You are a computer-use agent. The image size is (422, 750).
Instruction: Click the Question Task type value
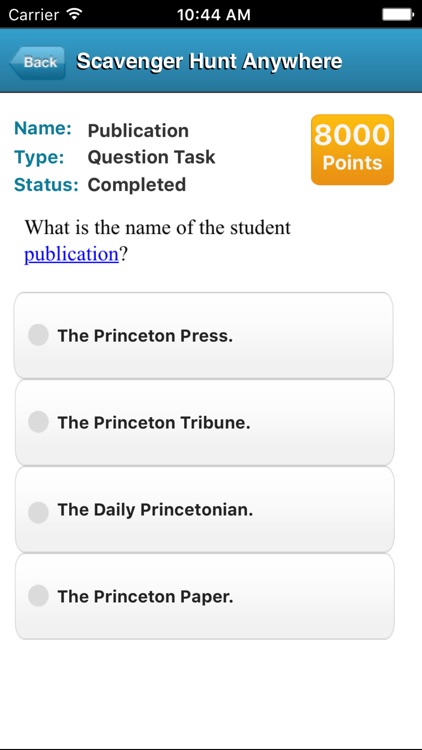pos(151,157)
